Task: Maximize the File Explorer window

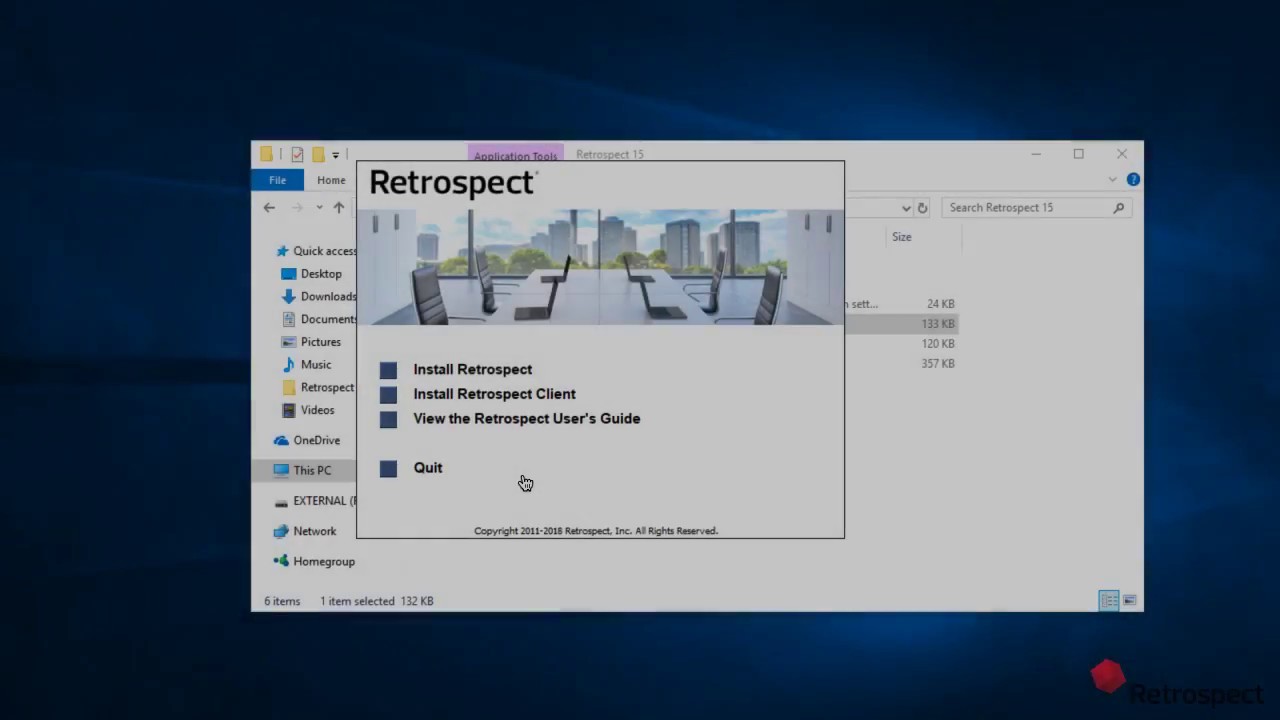Action: (1078, 154)
